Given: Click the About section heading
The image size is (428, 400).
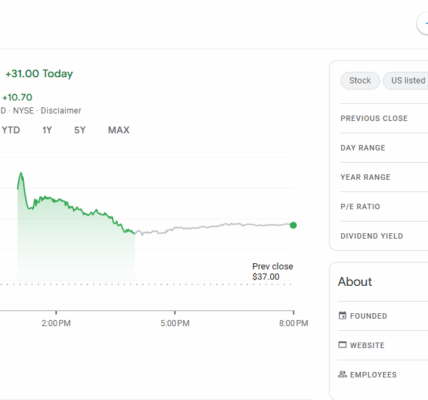Looking at the screenshot, I should click(355, 282).
